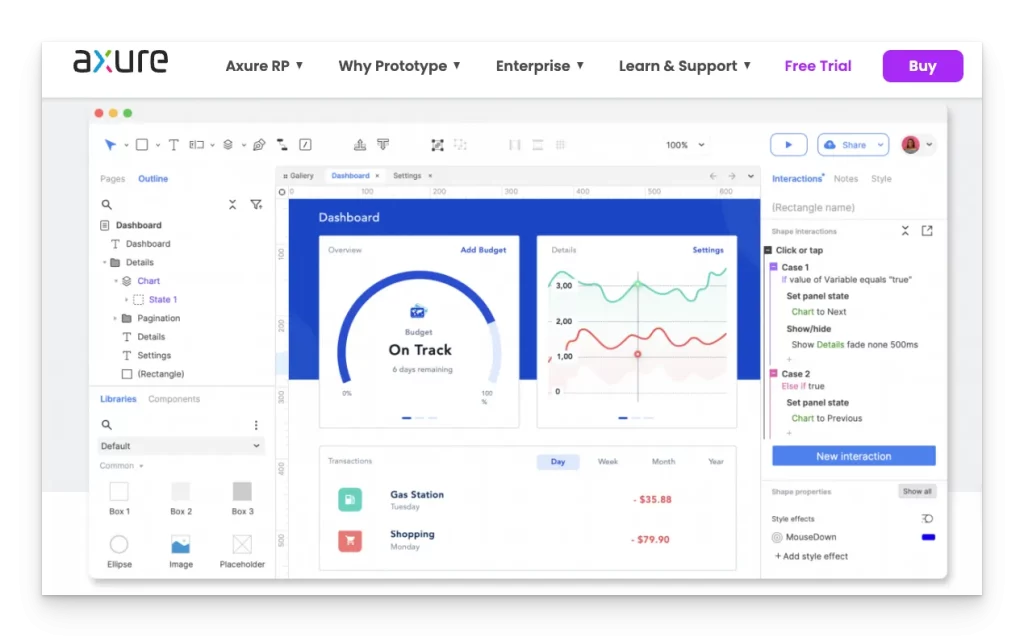The image size is (1024, 637).
Task: Select the form field insert tool
Action: [x=197, y=144]
